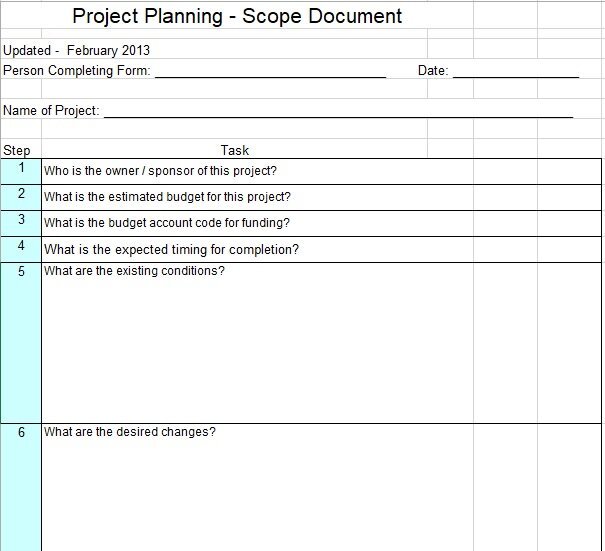Click the desired changes question text
The image size is (605, 551).
tap(130, 433)
